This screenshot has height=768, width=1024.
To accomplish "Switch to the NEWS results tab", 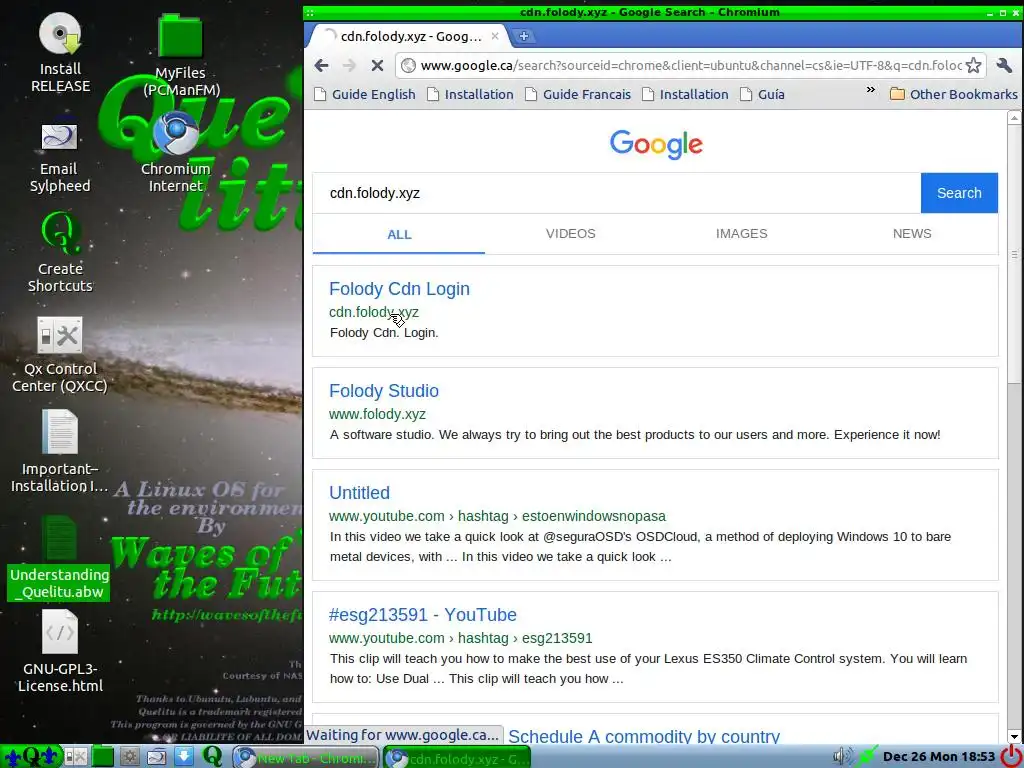I will (912, 234).
